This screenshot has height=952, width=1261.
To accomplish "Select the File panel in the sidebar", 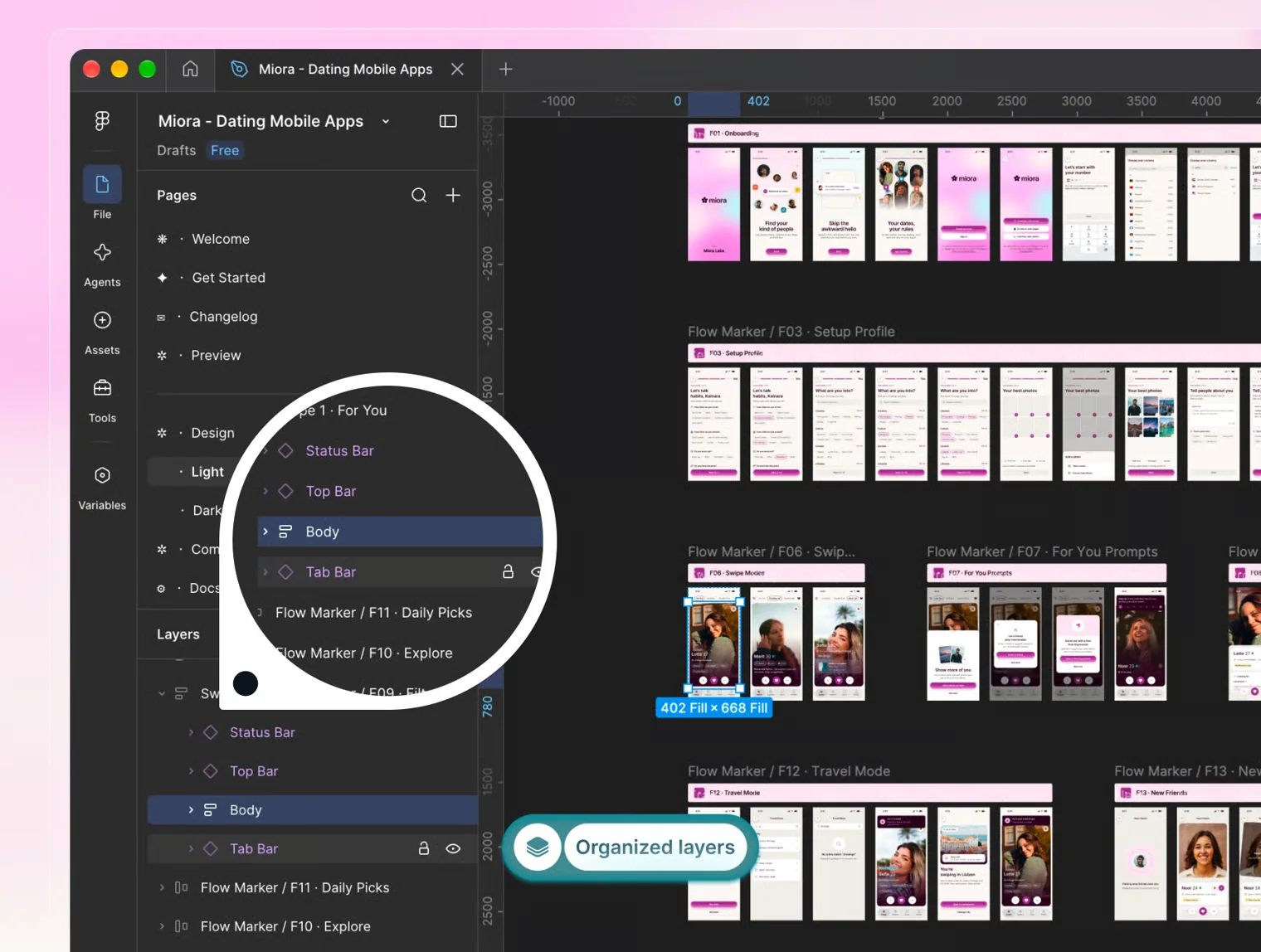I will (x=102, y=193).
